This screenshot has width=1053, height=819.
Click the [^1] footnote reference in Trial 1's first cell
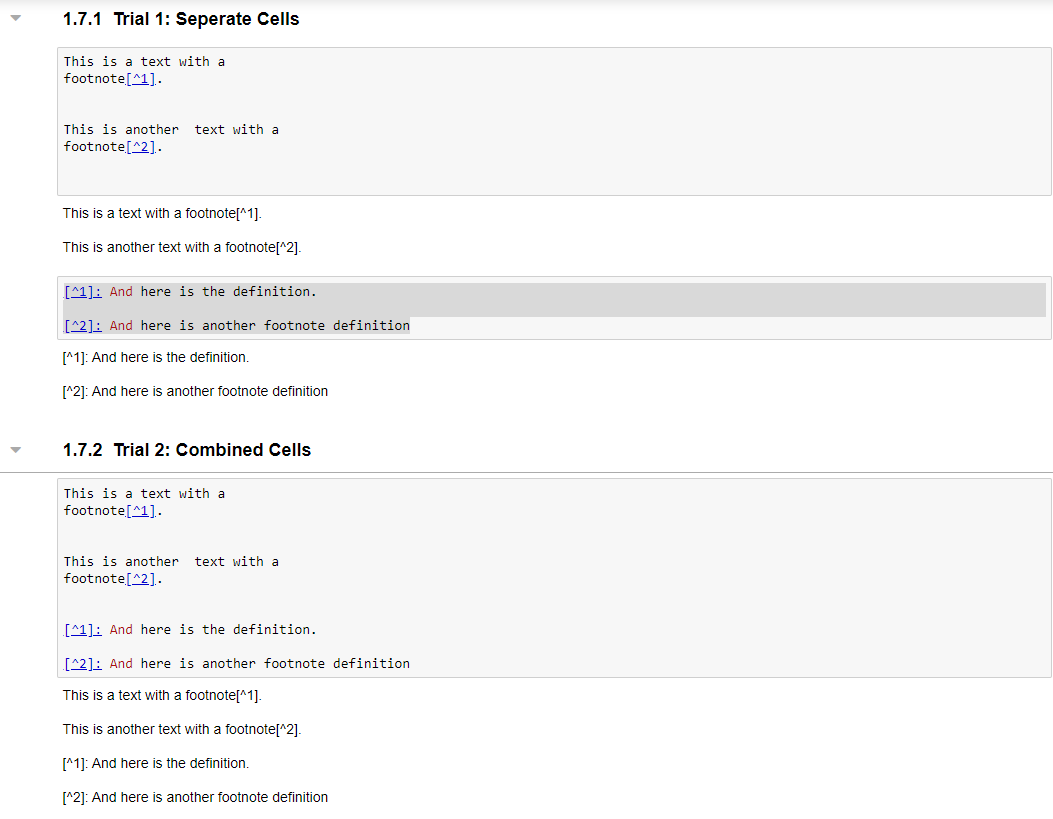tap(141, 79)
